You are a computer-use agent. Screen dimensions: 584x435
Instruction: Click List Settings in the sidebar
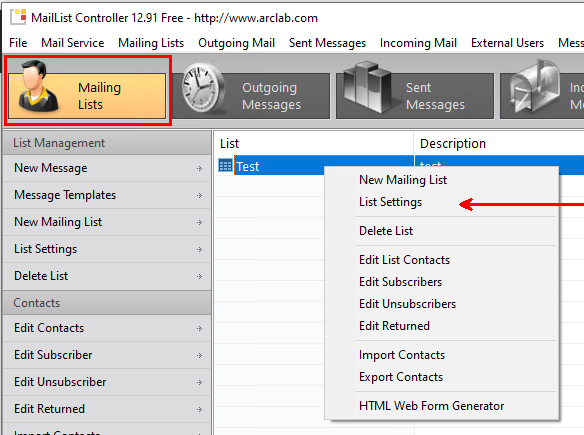click(x=107, y=249)
